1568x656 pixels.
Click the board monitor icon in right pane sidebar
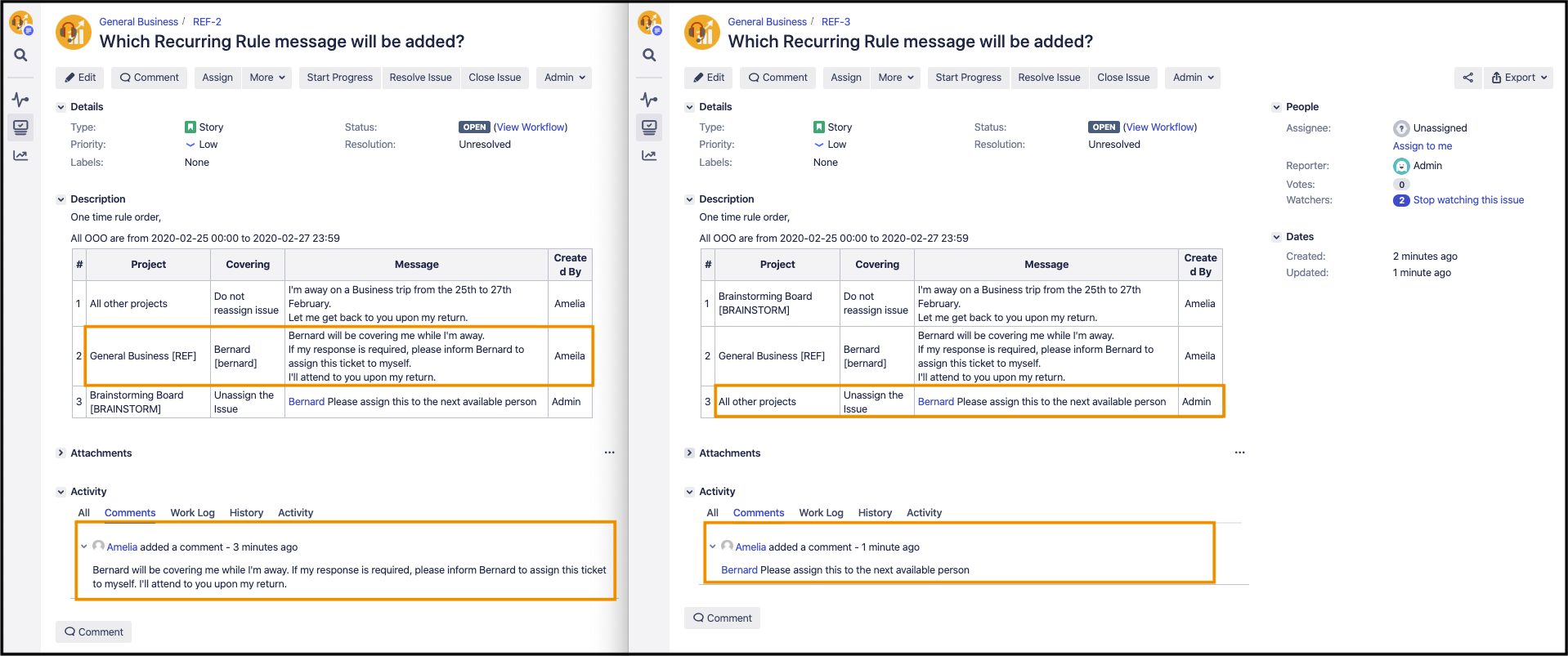[x=649, y=127]
